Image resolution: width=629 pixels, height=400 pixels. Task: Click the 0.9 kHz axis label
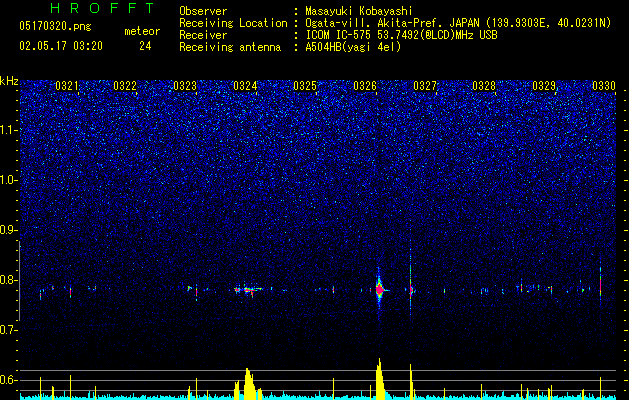click(x=8, y=230)
